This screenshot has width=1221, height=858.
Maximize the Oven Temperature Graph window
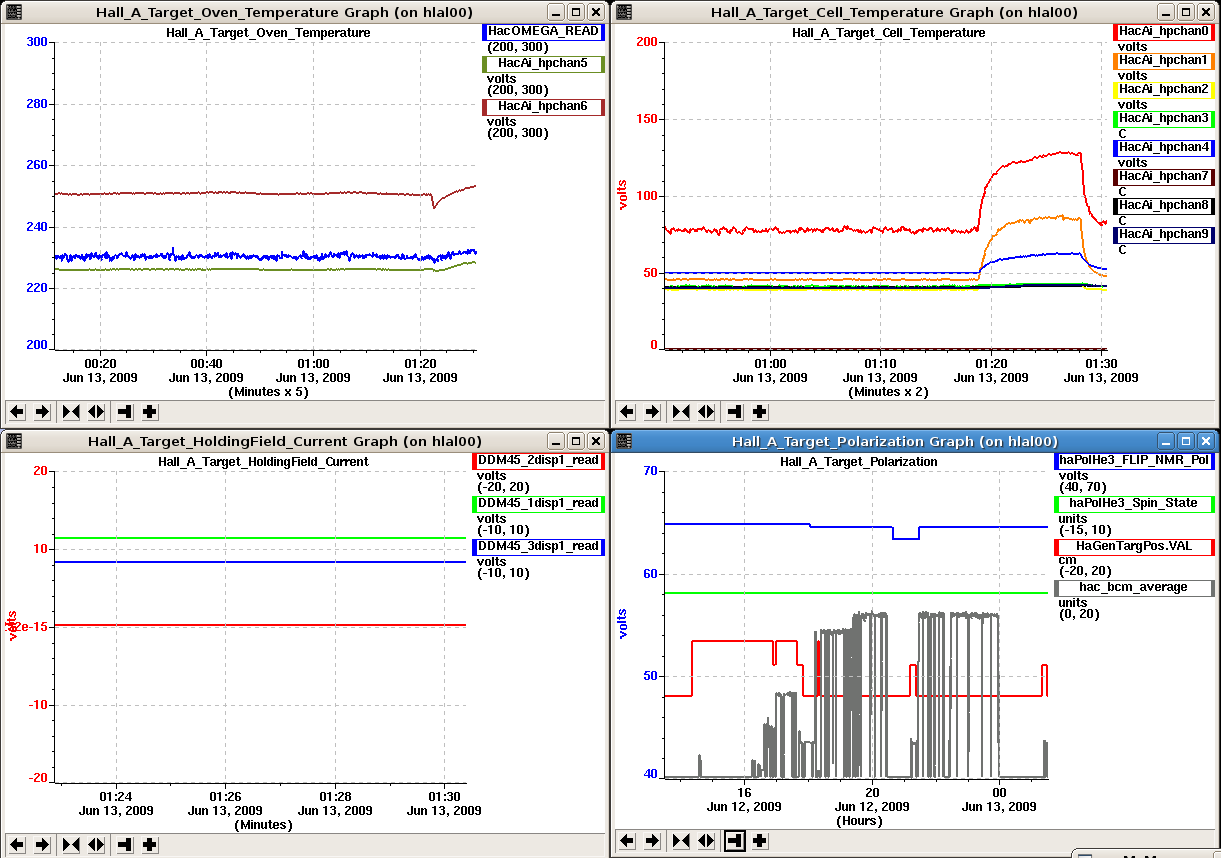click(576, 12)
